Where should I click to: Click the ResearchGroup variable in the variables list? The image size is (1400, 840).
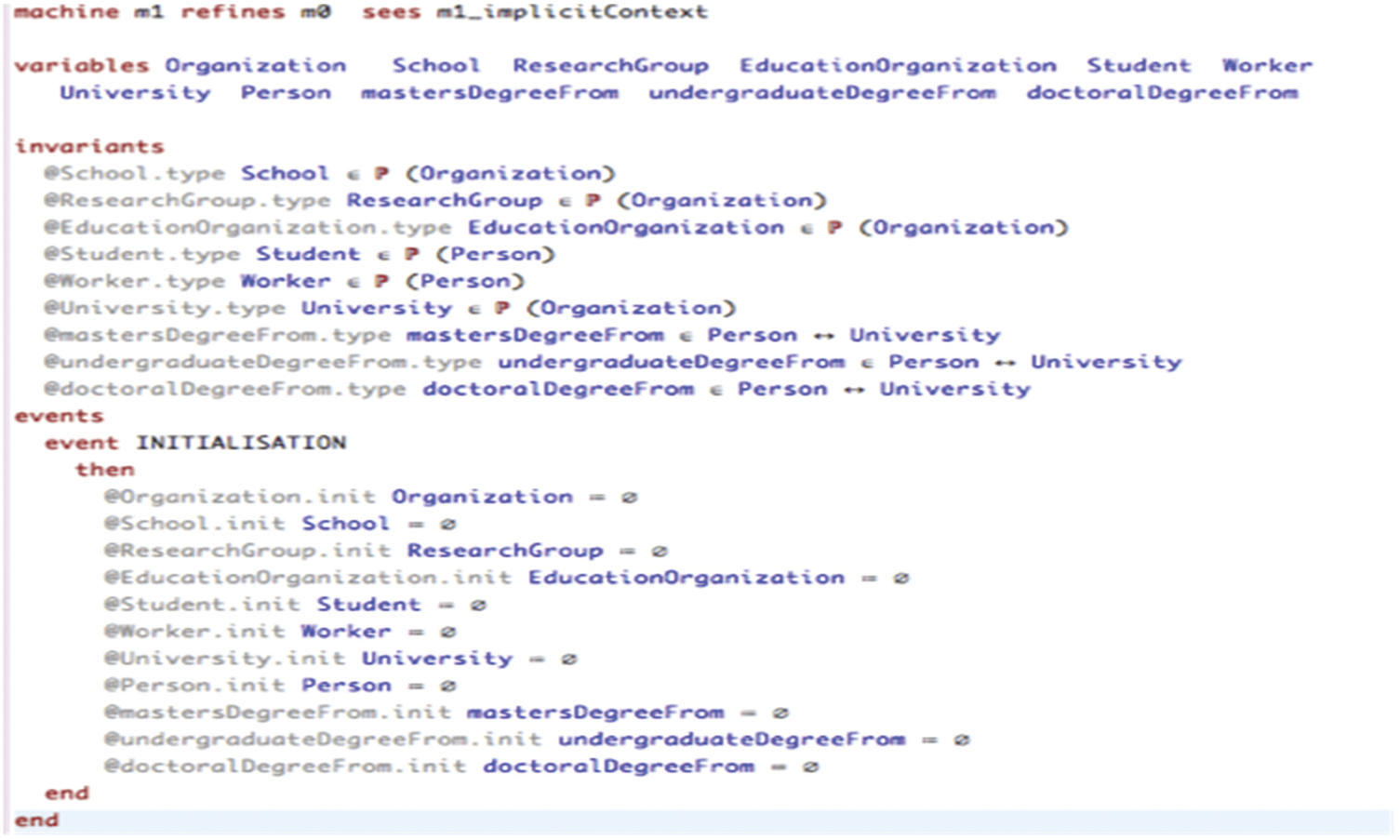tap(610, 66)
